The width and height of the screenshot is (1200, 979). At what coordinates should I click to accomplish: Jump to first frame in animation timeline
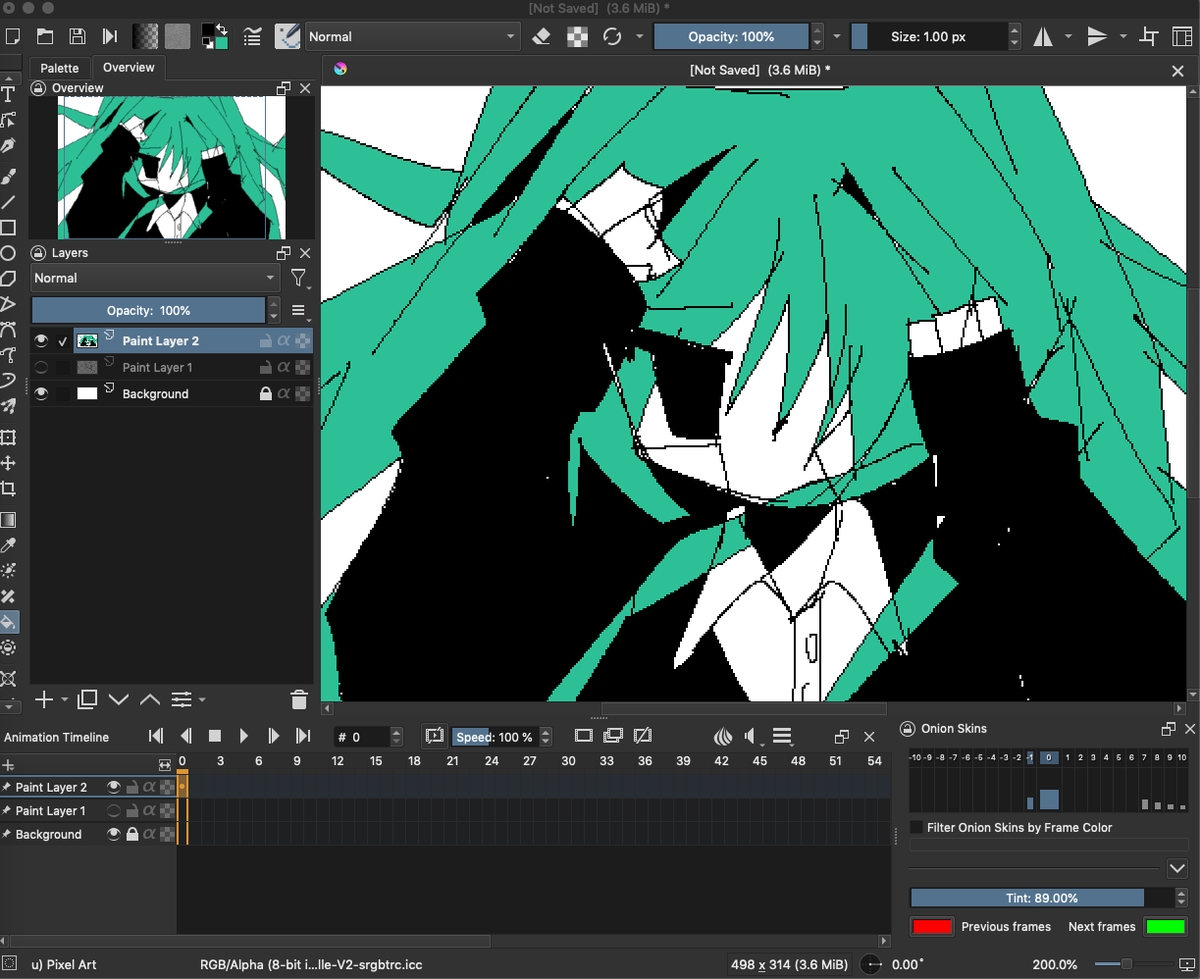coord(155,736)
